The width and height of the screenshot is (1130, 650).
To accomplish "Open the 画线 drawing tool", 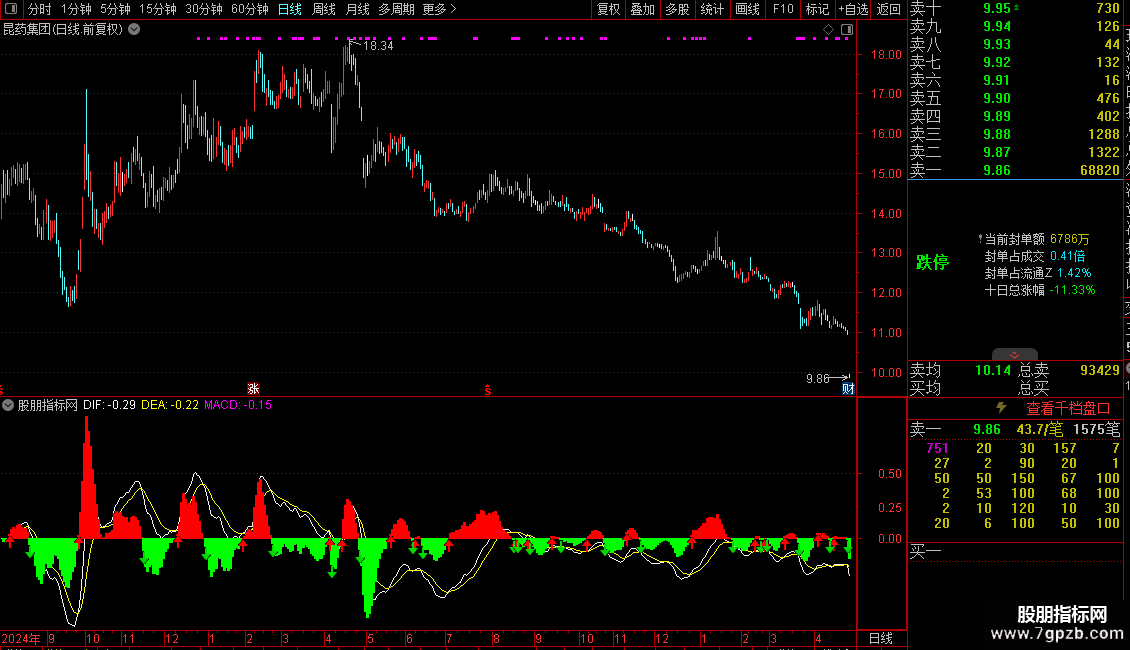I will coord(747,9).
